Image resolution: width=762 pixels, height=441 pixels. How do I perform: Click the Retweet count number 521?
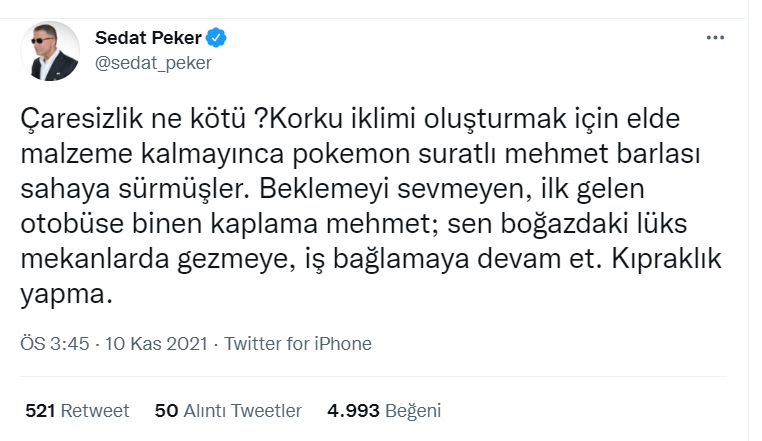point(38,411)
